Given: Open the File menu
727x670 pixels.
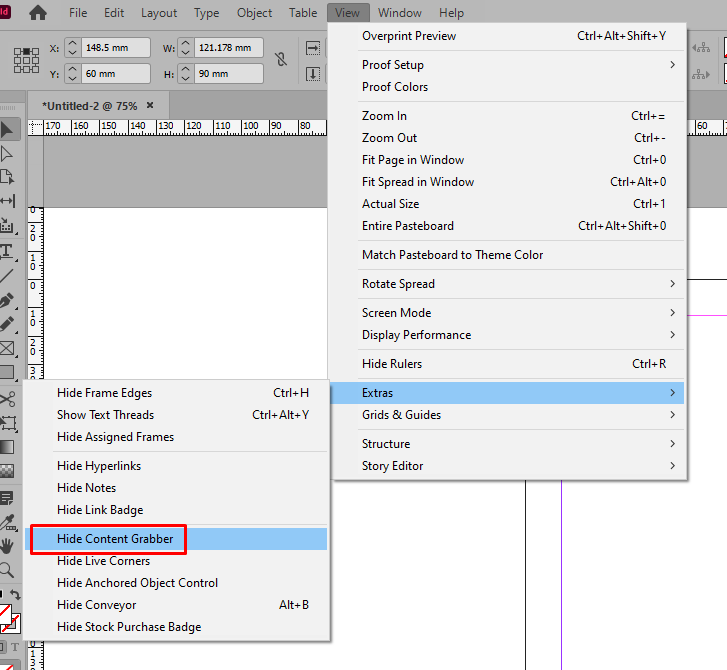Looking at the screenshot, I should (x=78, y=13).
